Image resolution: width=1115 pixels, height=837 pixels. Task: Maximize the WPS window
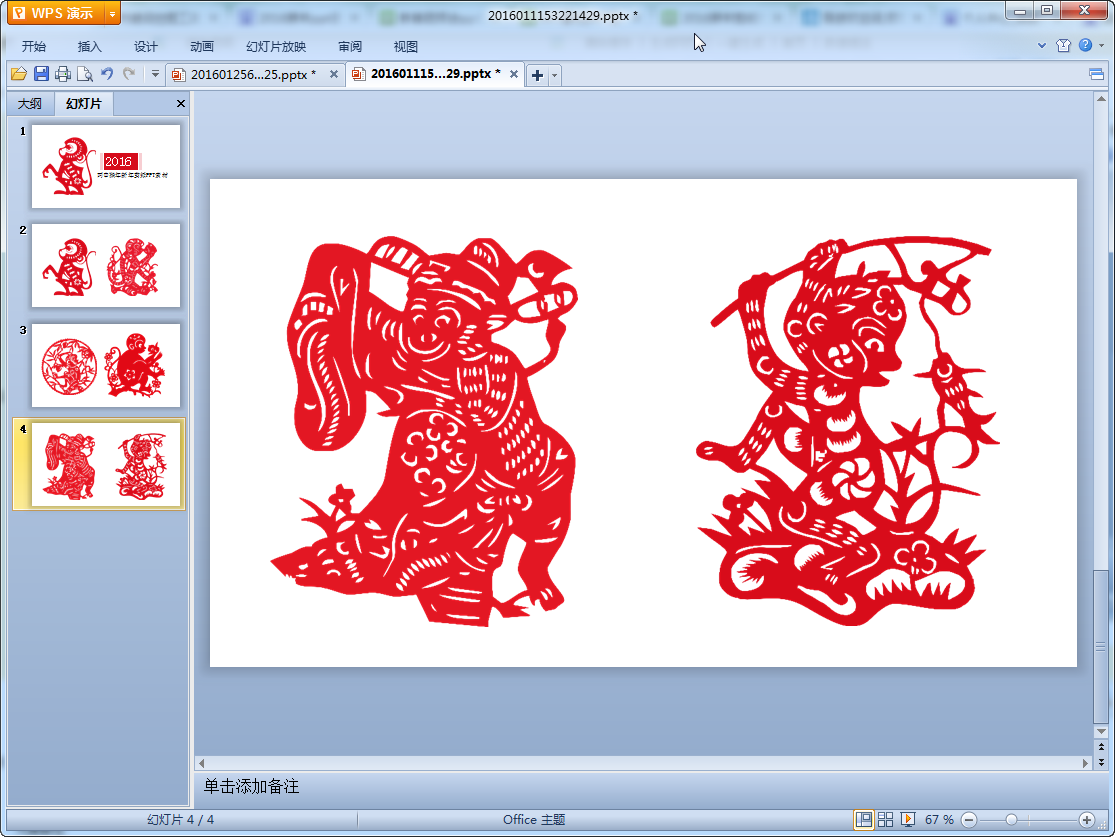1047,11
